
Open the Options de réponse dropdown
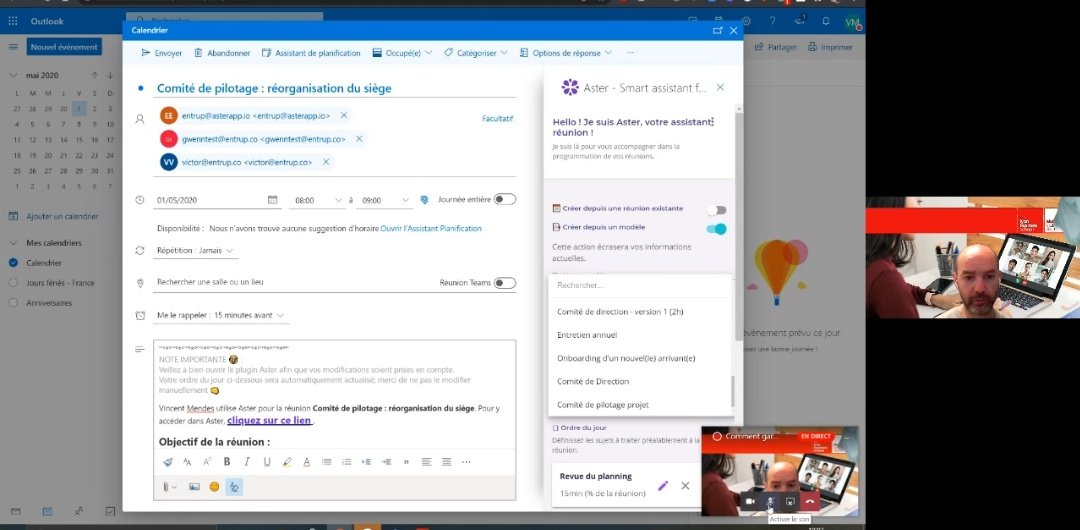pos(565,53)
